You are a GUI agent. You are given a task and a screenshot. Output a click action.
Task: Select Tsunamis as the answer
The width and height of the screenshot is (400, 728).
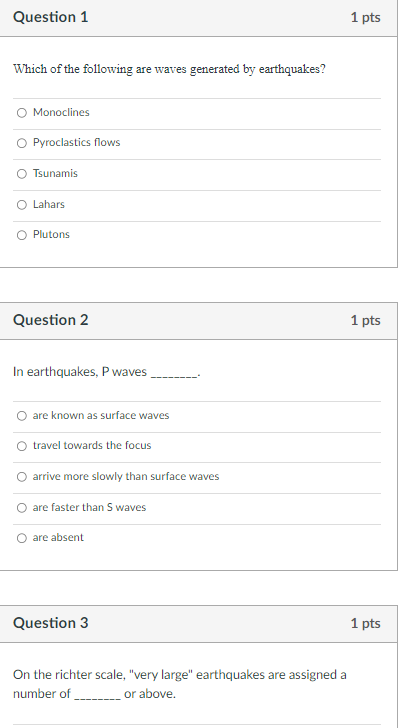coord(22,174)
